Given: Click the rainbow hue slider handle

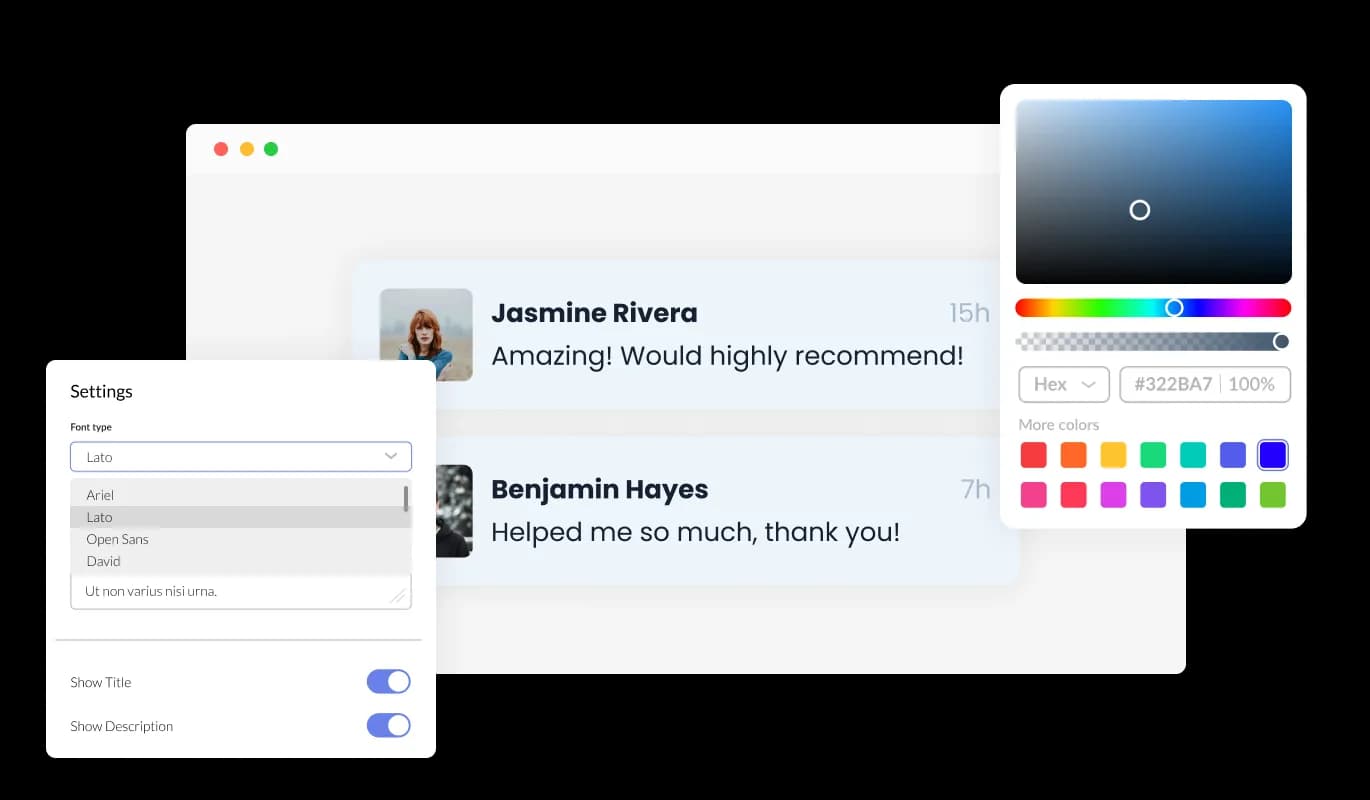Looking at the screenshot, I should pyautogui.click(x=1175, y=308).
